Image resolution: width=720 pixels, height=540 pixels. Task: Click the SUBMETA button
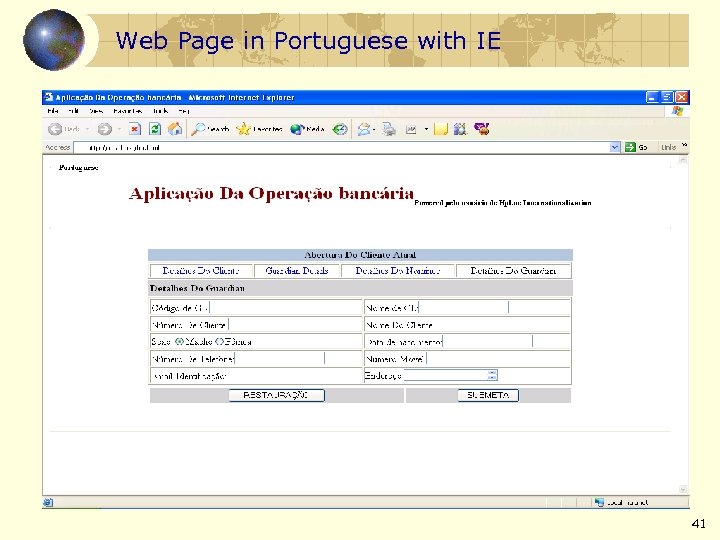tap(488, 395)
